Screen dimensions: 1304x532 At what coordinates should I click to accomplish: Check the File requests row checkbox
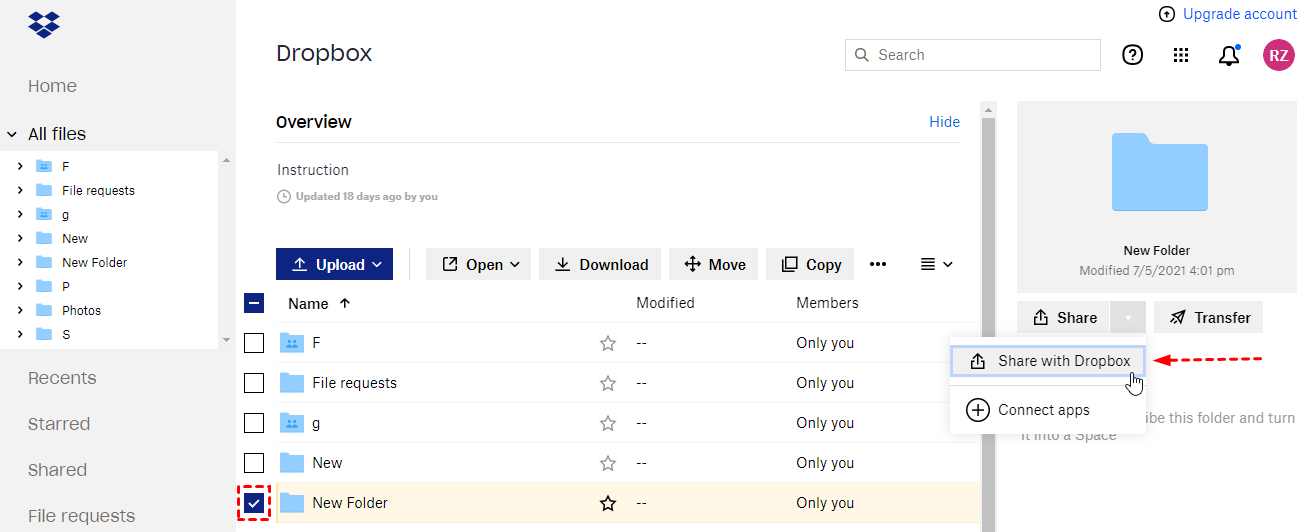click(254, 383)
